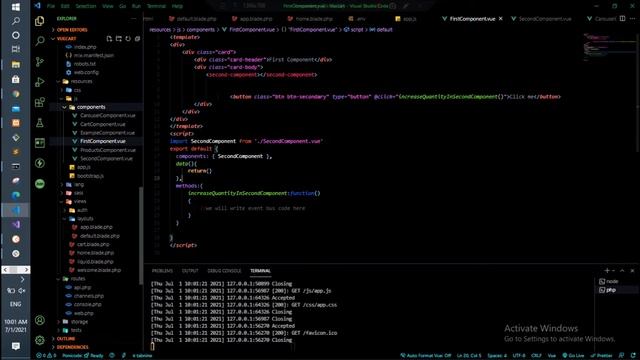Click the components breadcrumb segment
640x360 pixels.
(200, 30)
